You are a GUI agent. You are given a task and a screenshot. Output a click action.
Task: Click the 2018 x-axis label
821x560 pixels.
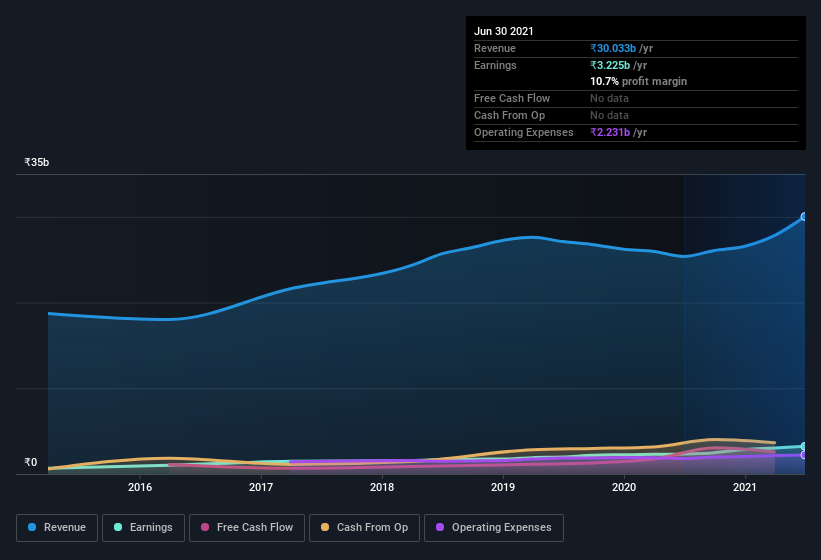[x=382, y=487]
